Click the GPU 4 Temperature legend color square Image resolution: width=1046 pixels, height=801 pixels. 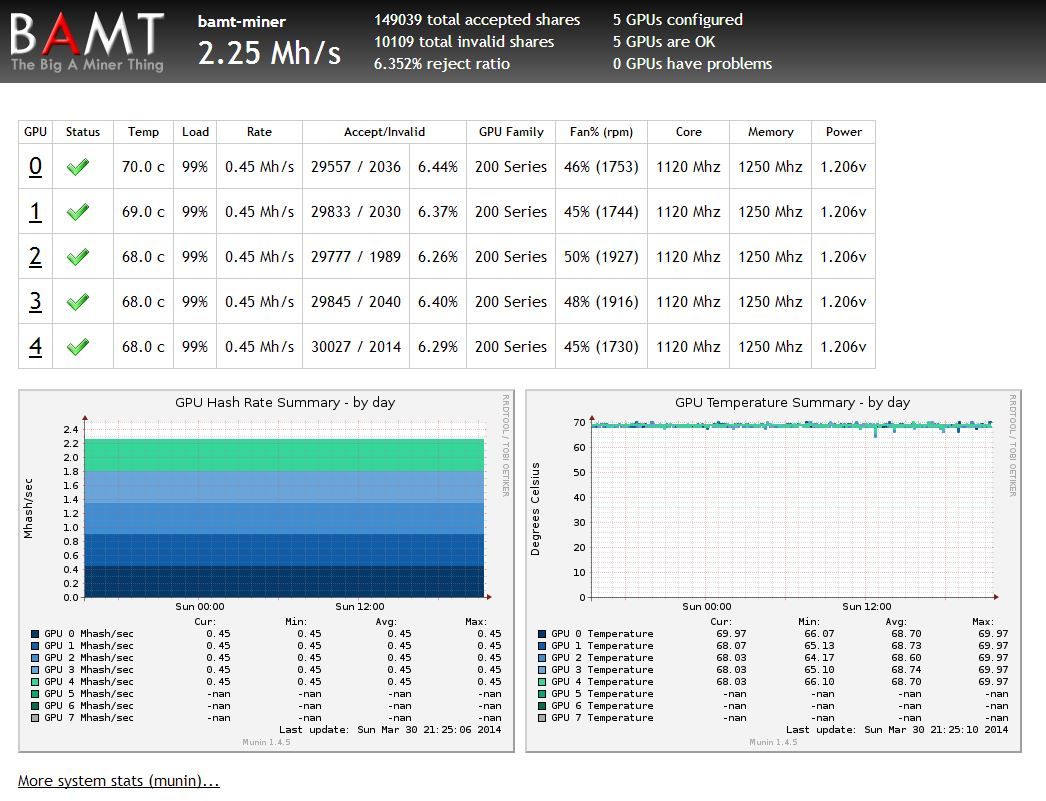[x=542, y=681]
